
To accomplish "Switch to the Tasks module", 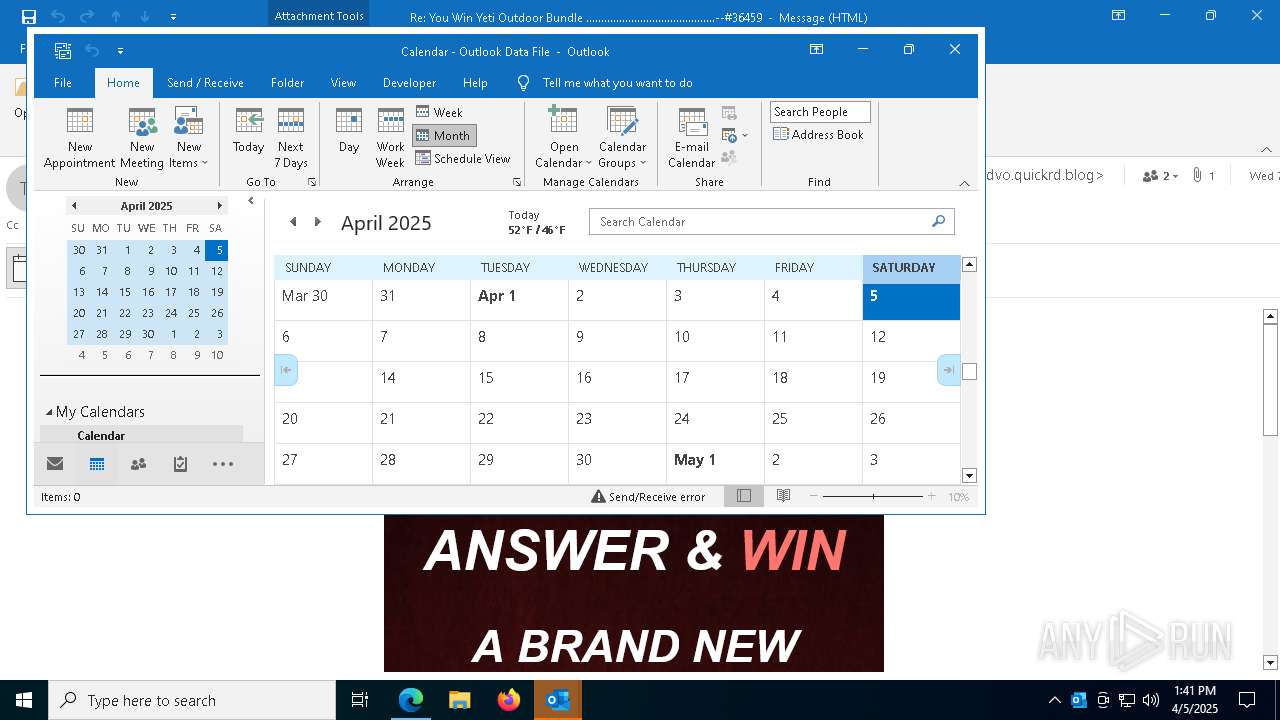I will click(x=180, y=464).
